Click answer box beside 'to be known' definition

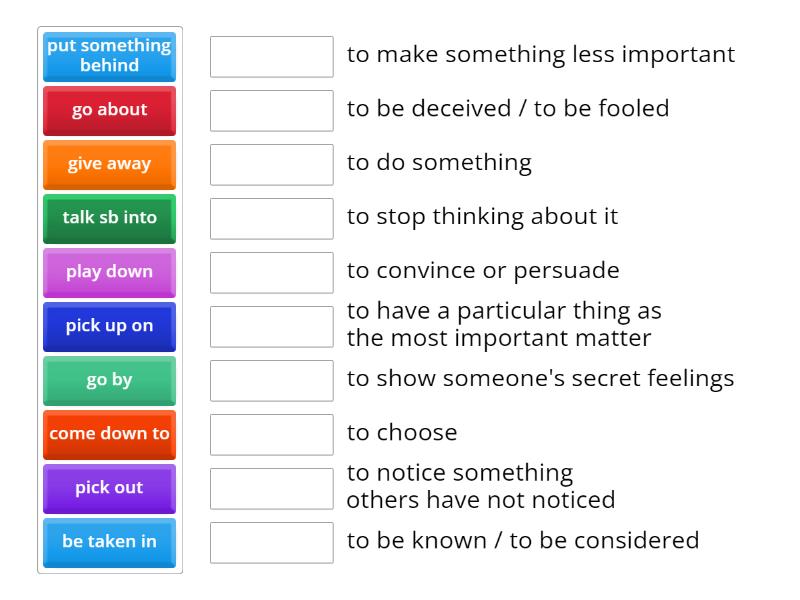coord(271,542)
